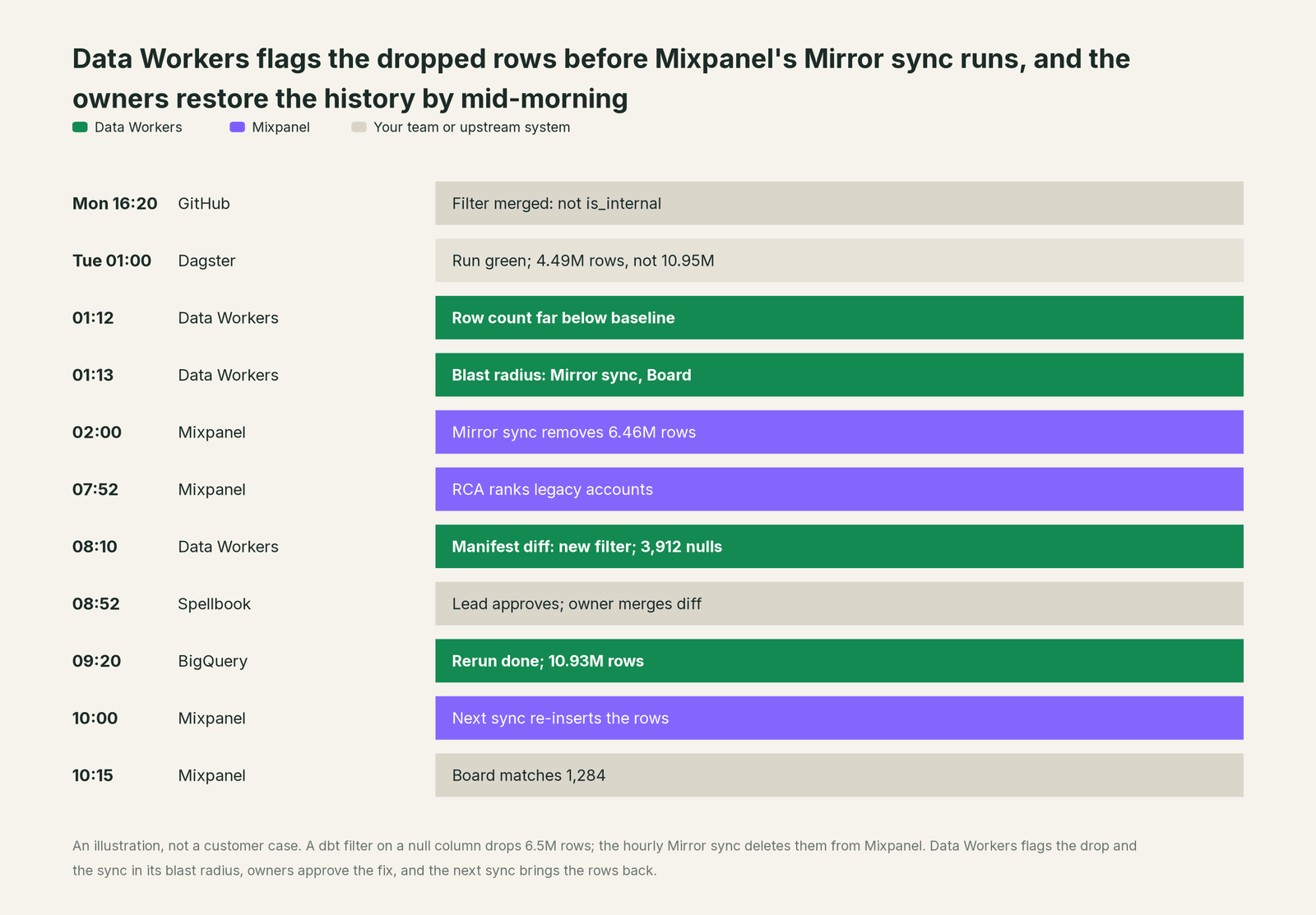Select 'Your team or upstream system' legend label
1316x915 pixels.
(x=471, y=127)
